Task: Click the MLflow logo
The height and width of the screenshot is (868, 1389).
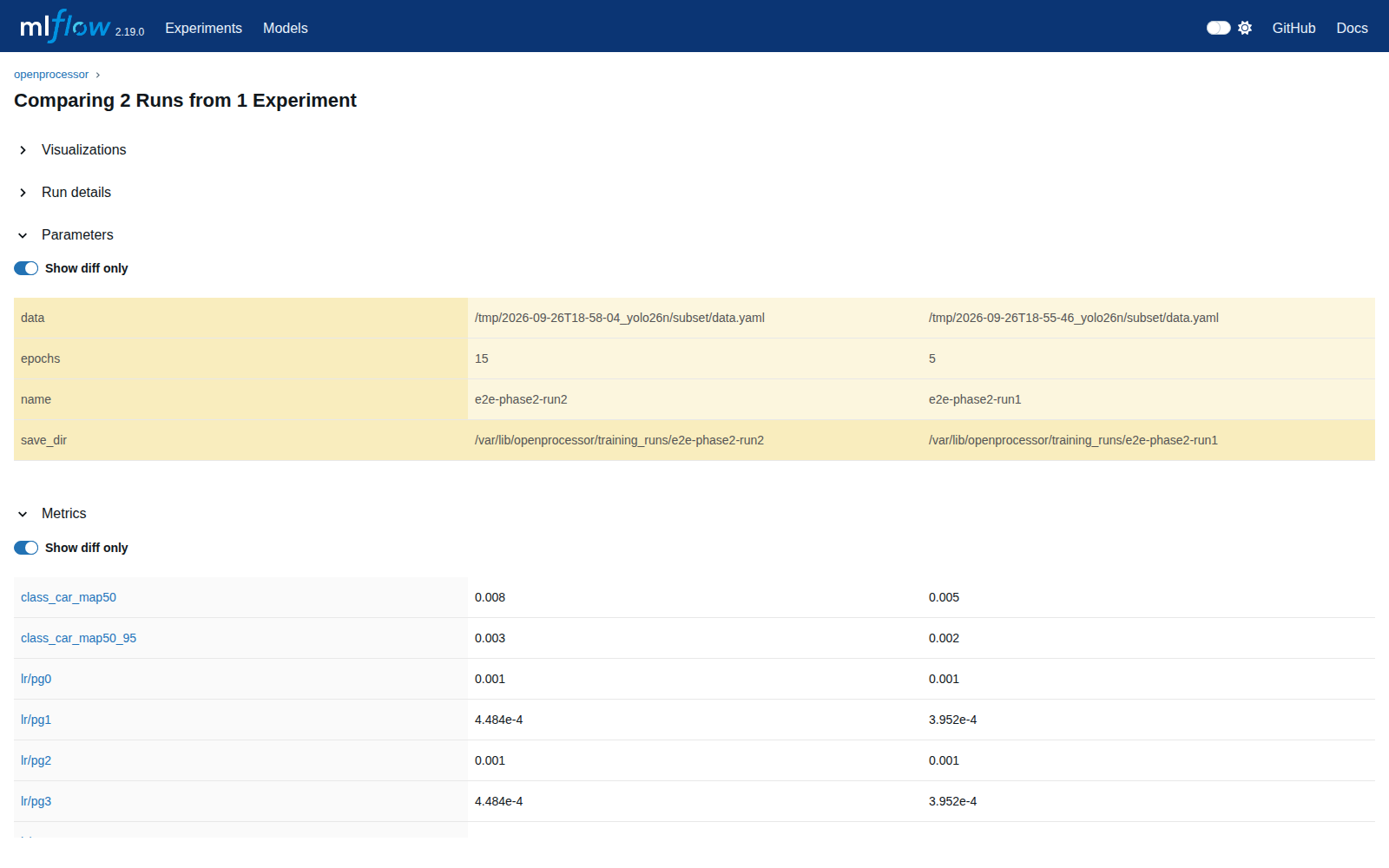Action: (65, 26)
